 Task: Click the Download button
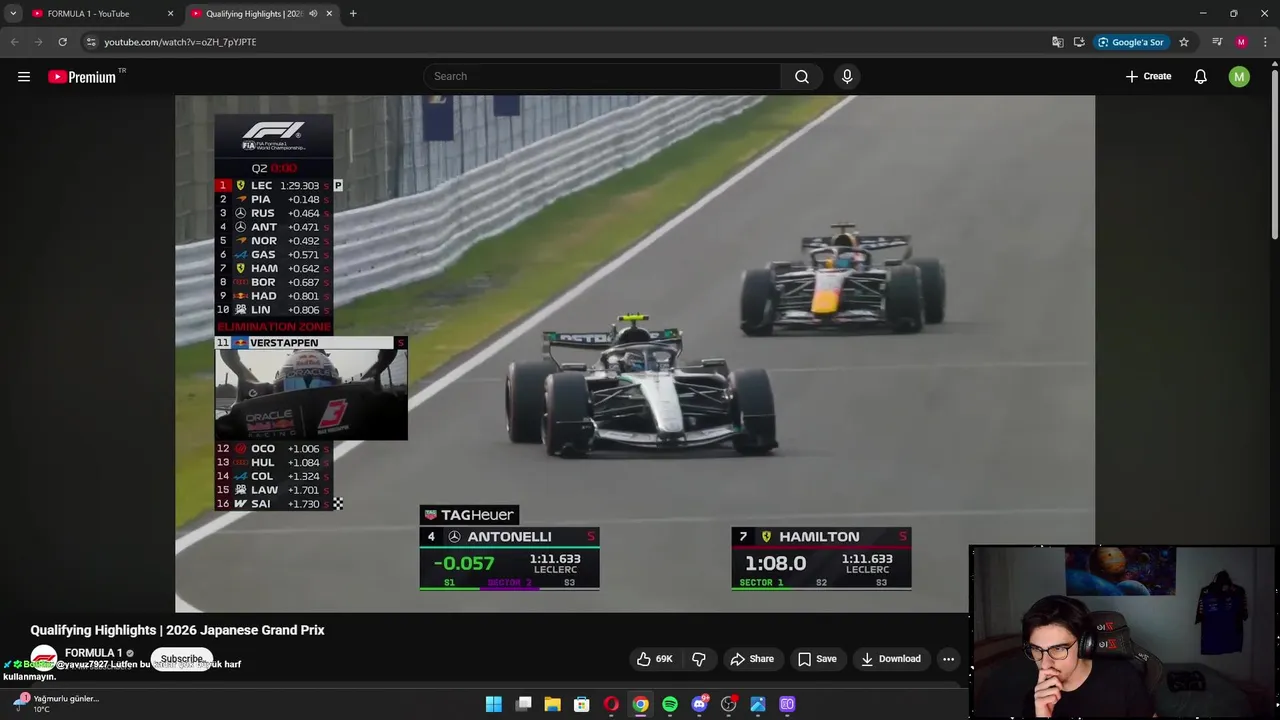coord(891,659)
